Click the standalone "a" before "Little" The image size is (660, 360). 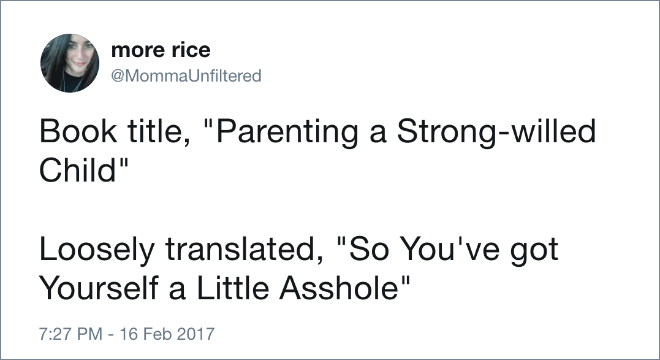178,292
